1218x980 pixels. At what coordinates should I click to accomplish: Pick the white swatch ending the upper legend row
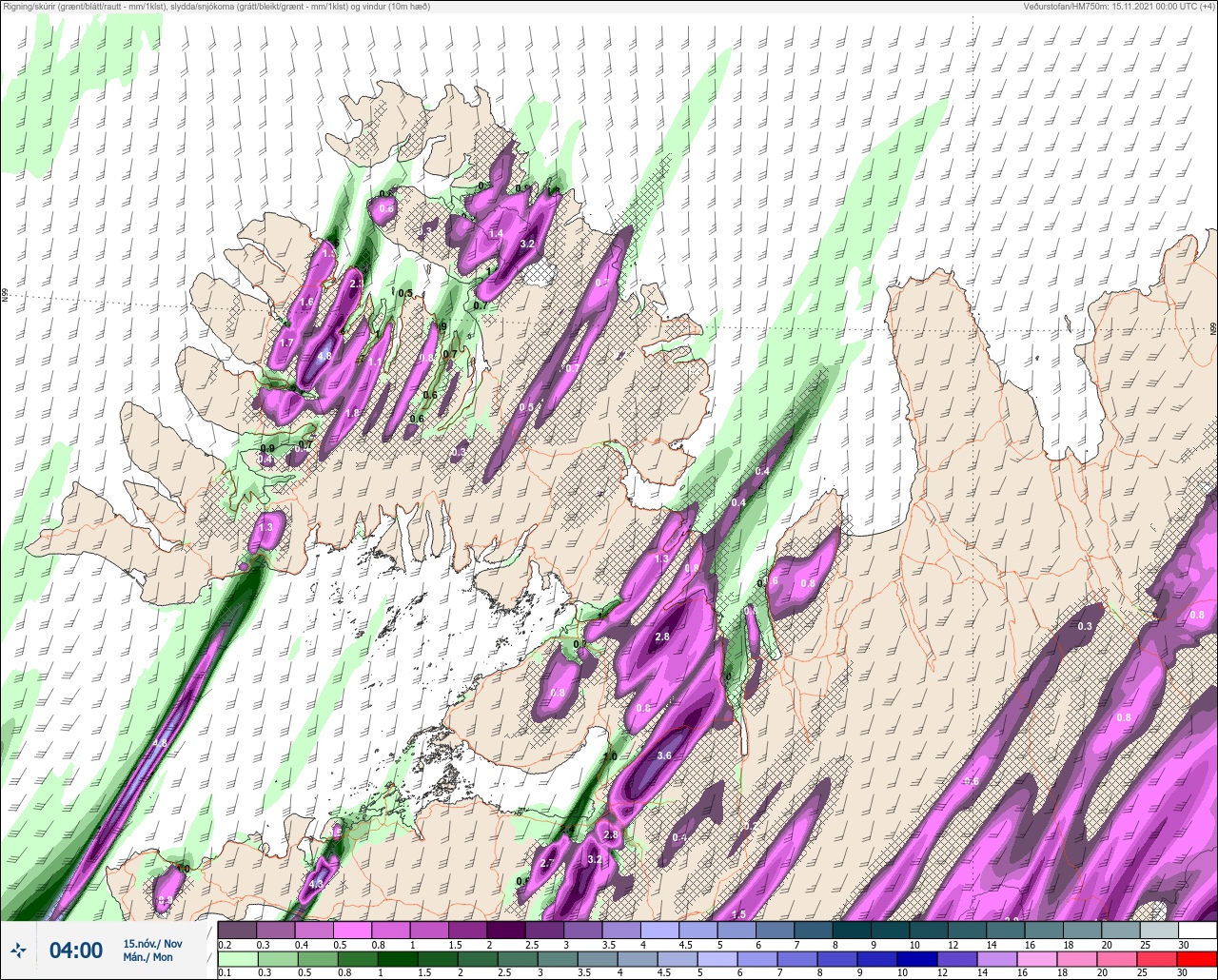coord(1197,930)
